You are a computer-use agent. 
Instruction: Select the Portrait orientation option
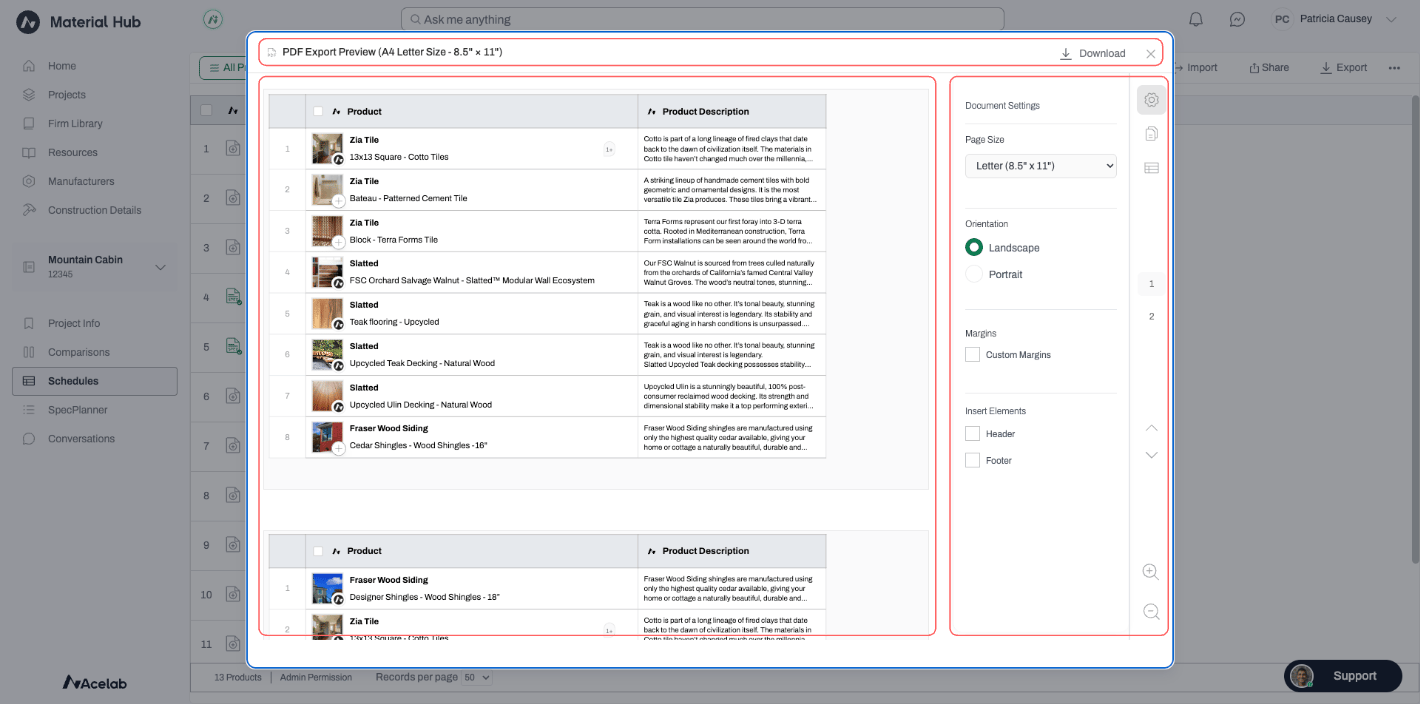point(994,274)
